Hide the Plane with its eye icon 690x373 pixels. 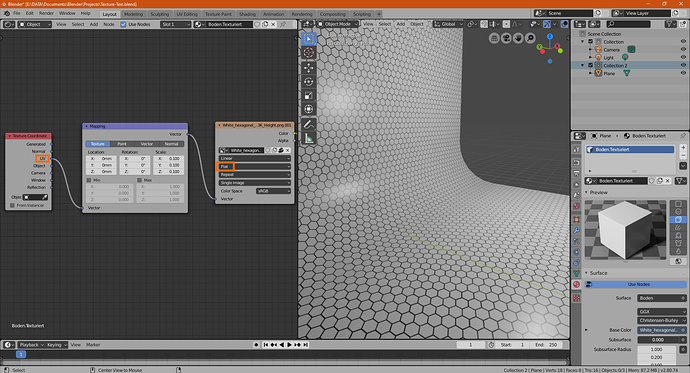point(683,73)
